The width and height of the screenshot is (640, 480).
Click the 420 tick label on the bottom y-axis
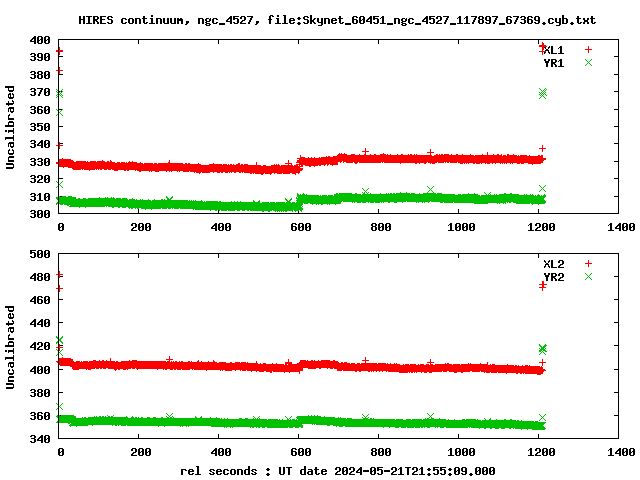click(40, 347)
